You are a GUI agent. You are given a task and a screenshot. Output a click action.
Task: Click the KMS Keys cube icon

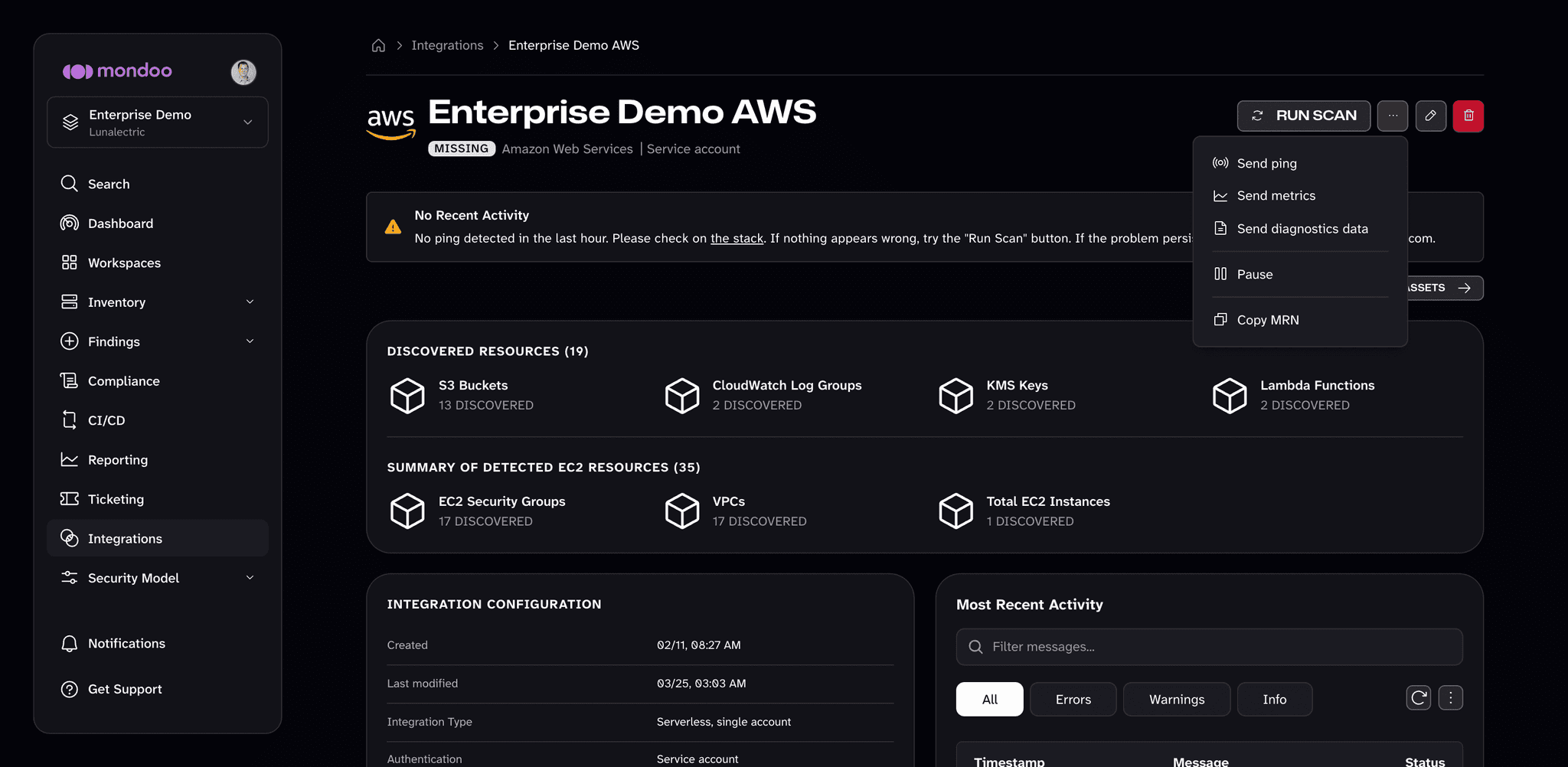[x=955, y=396]
